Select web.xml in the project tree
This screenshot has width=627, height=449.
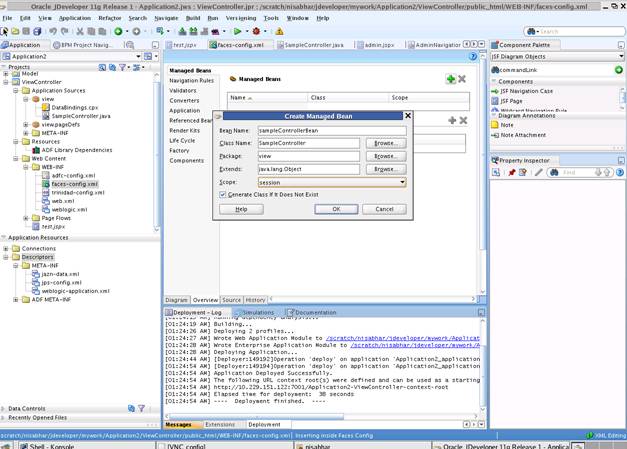click(62, 201)
